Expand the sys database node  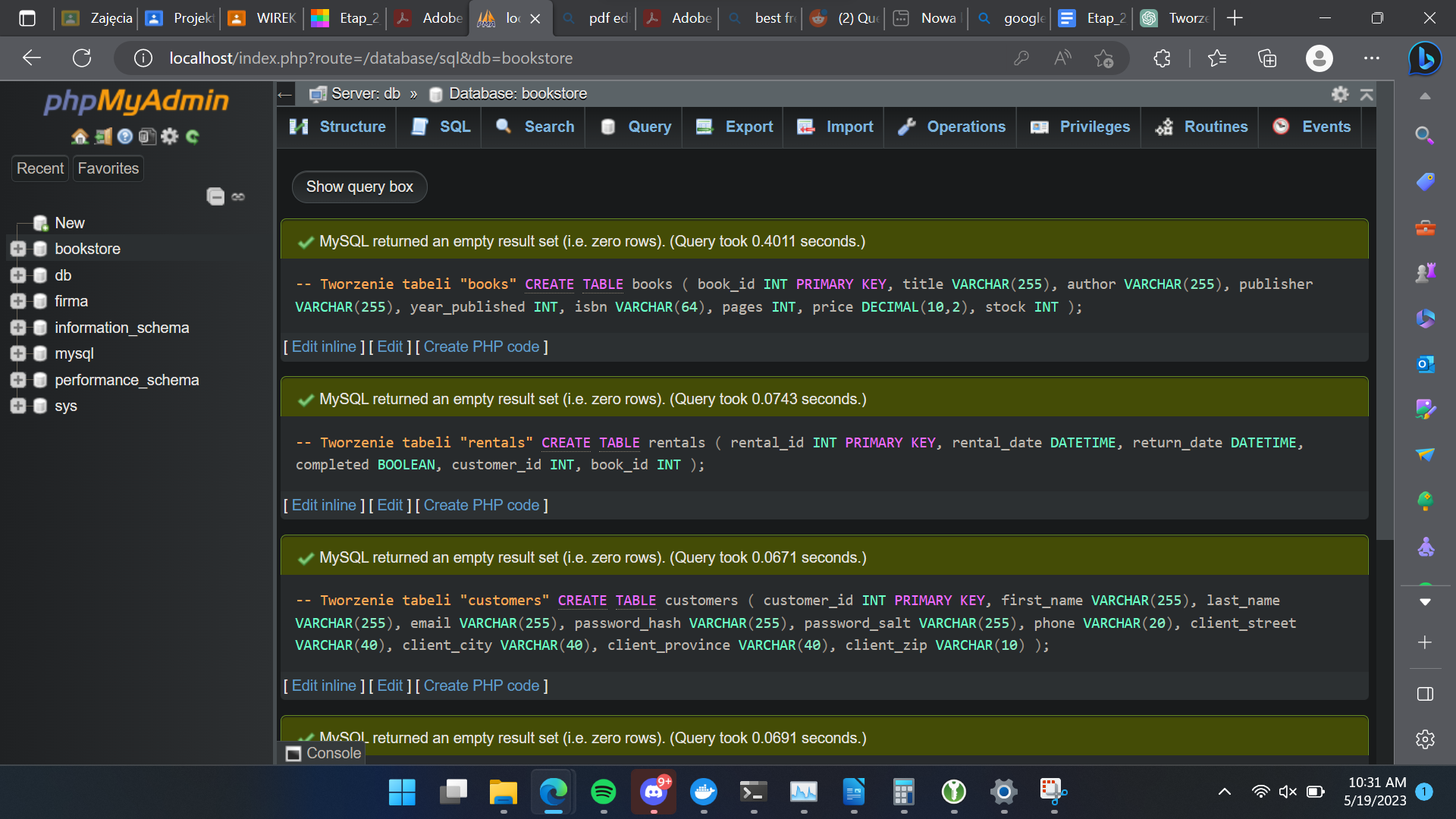[18, 406]
